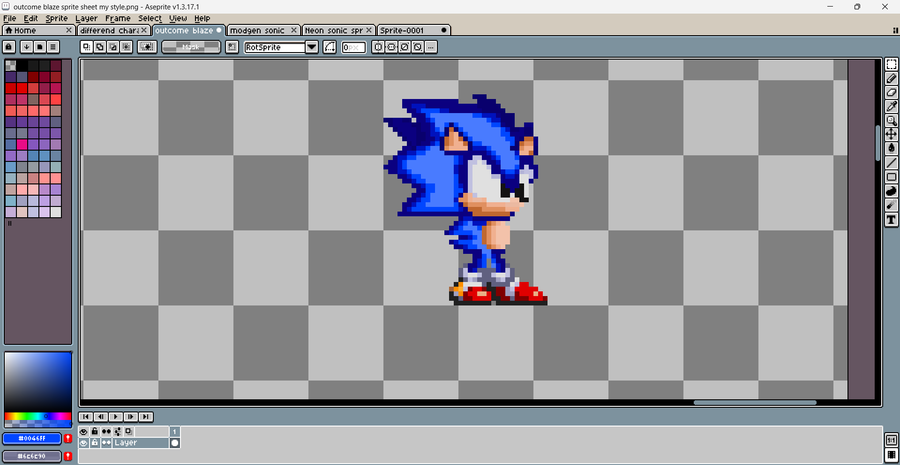Play the animation
Viewport: 900px width, 465px height.
[x=116, y=417]
